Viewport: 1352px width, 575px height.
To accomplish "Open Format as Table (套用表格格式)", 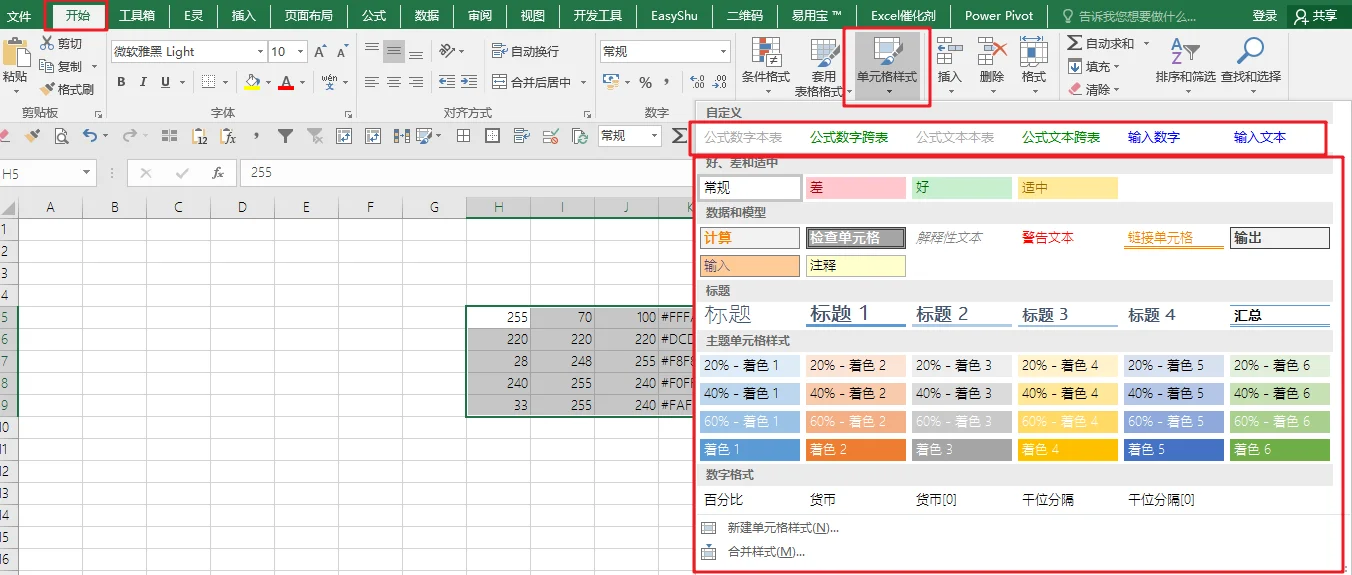I will pyautogui.click(x=823, y=68).
